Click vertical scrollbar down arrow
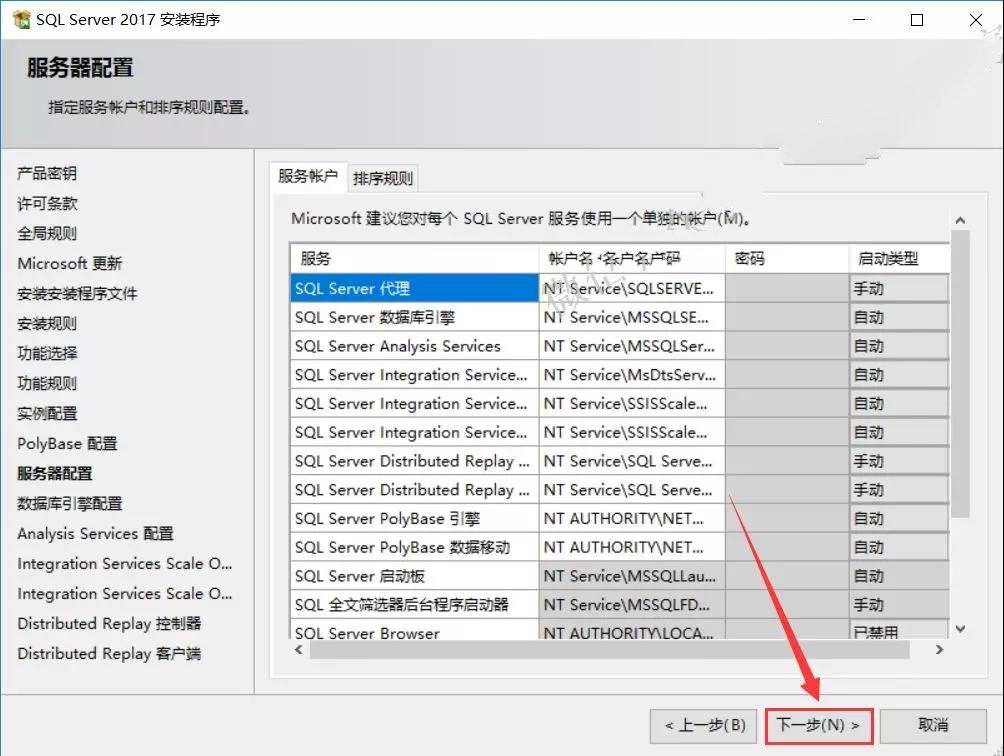Image resolution: width=1004 pixels, height=756 pixels. (960, 629)
